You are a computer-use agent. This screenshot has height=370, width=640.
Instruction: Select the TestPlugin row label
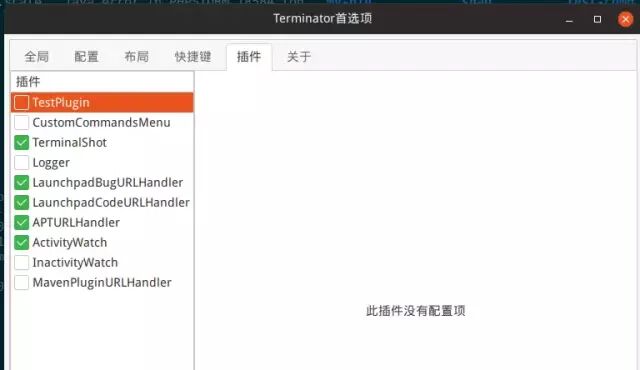point(61,103)
